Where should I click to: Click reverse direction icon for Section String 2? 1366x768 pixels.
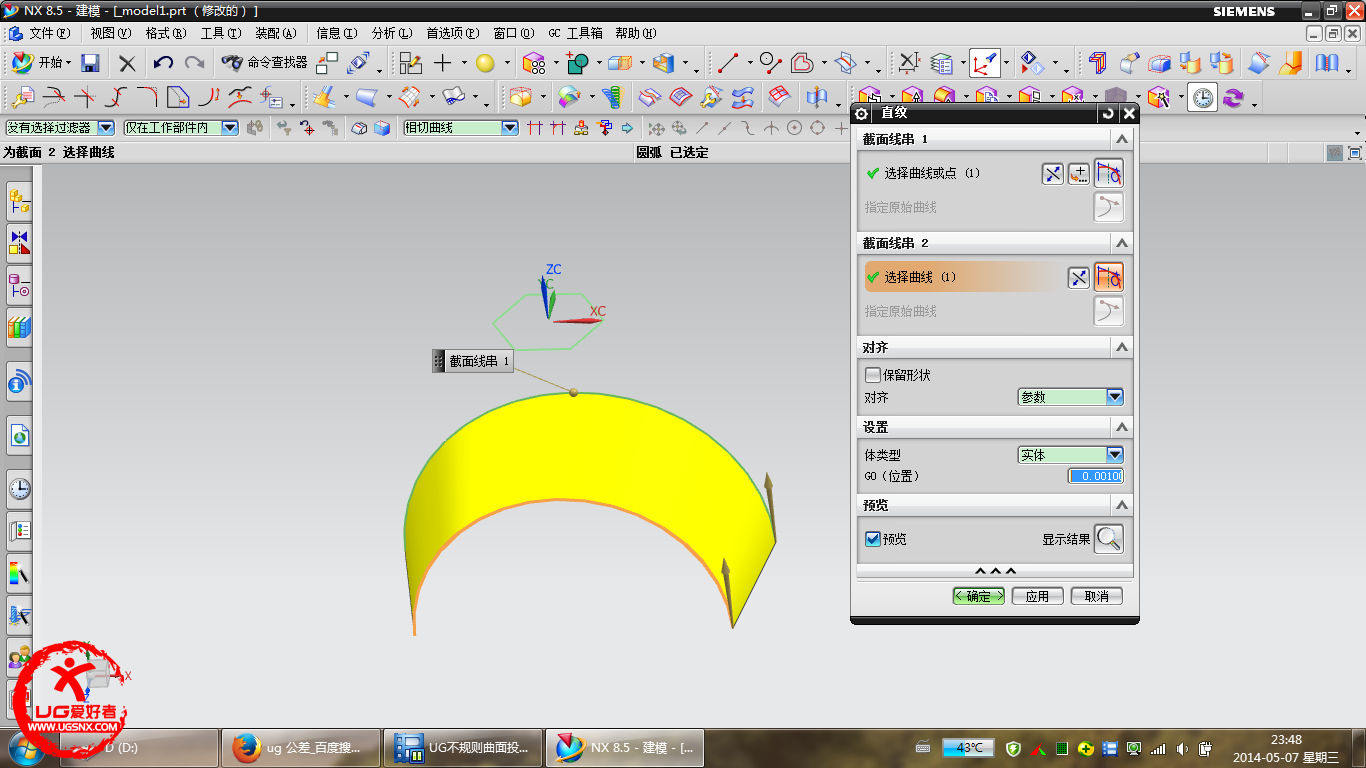[x=1078, y=278]
